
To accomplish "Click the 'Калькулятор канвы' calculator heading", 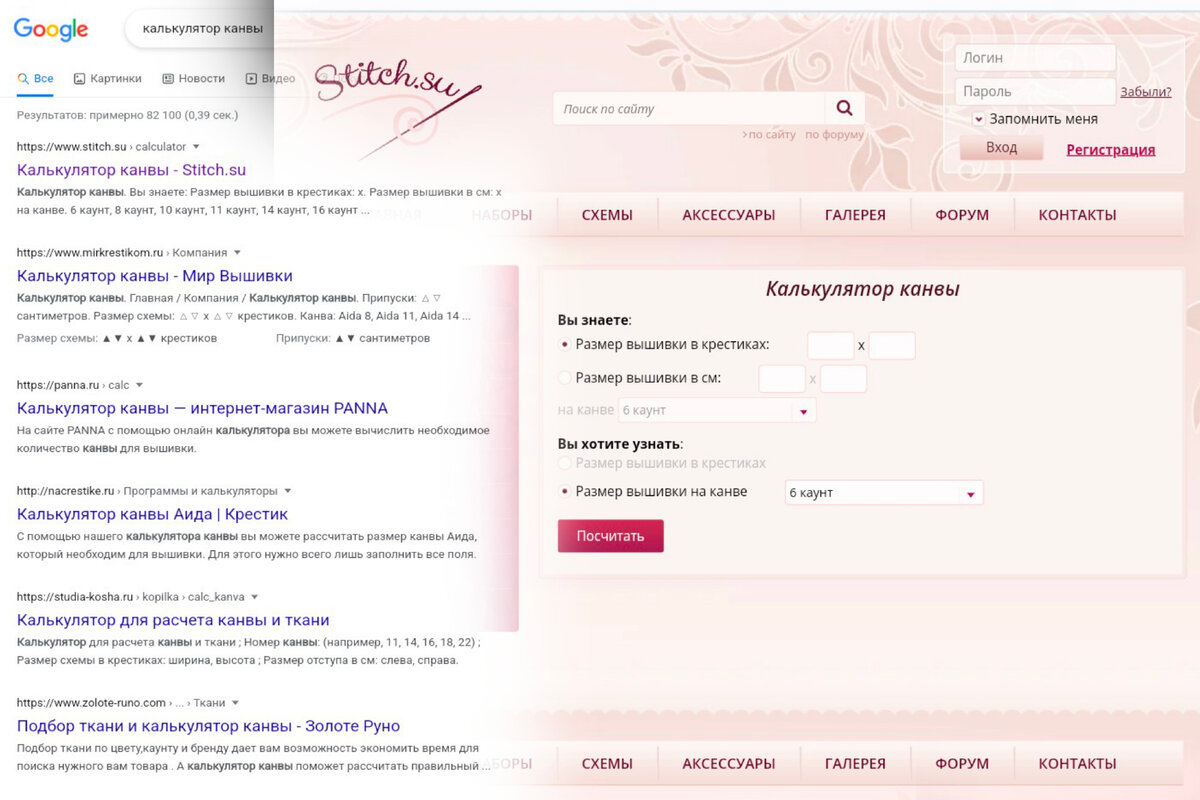I will [862, 289].
